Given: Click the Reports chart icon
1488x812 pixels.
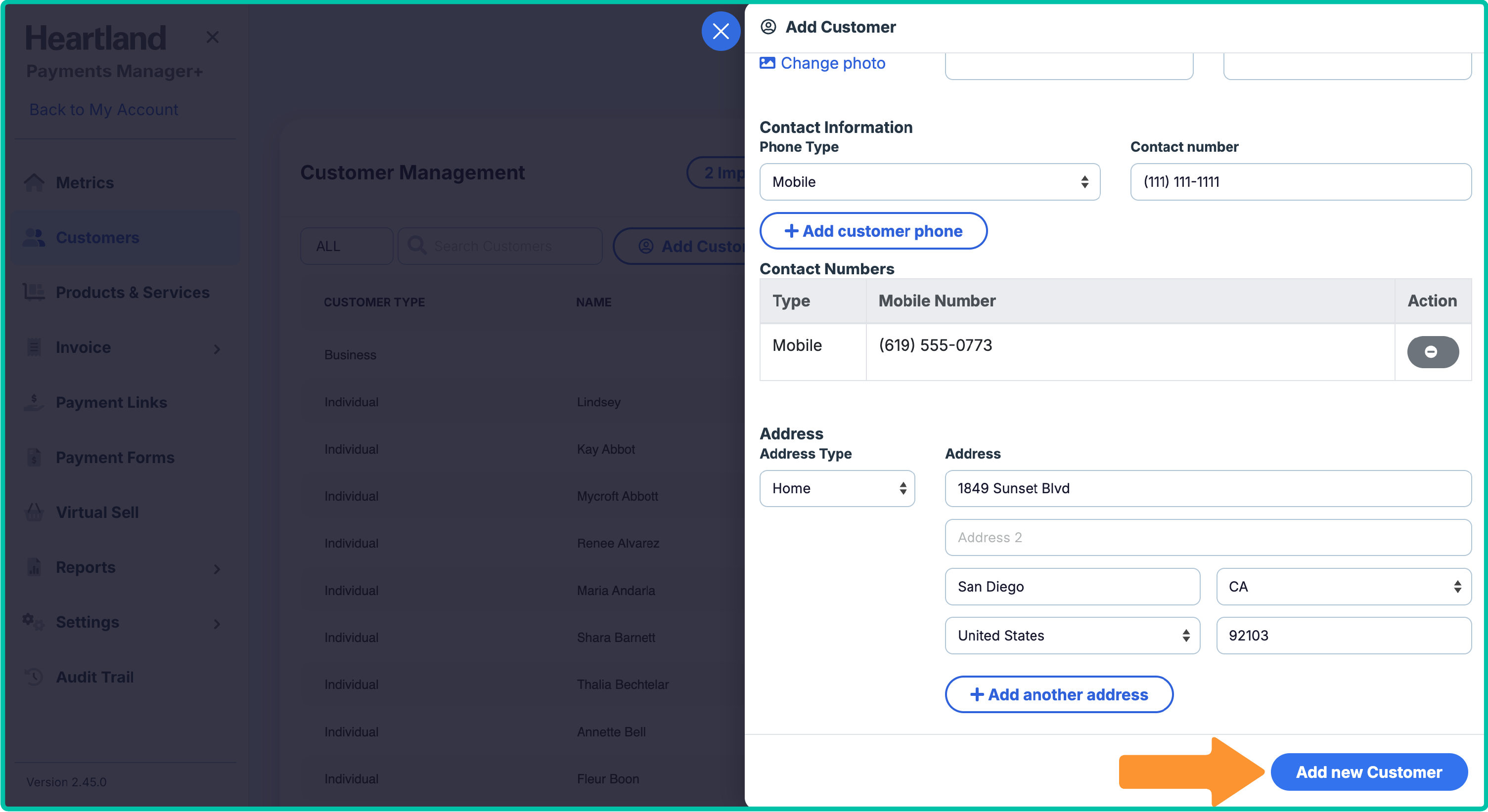Looking at the screenshot, I should tap(34, 567).
